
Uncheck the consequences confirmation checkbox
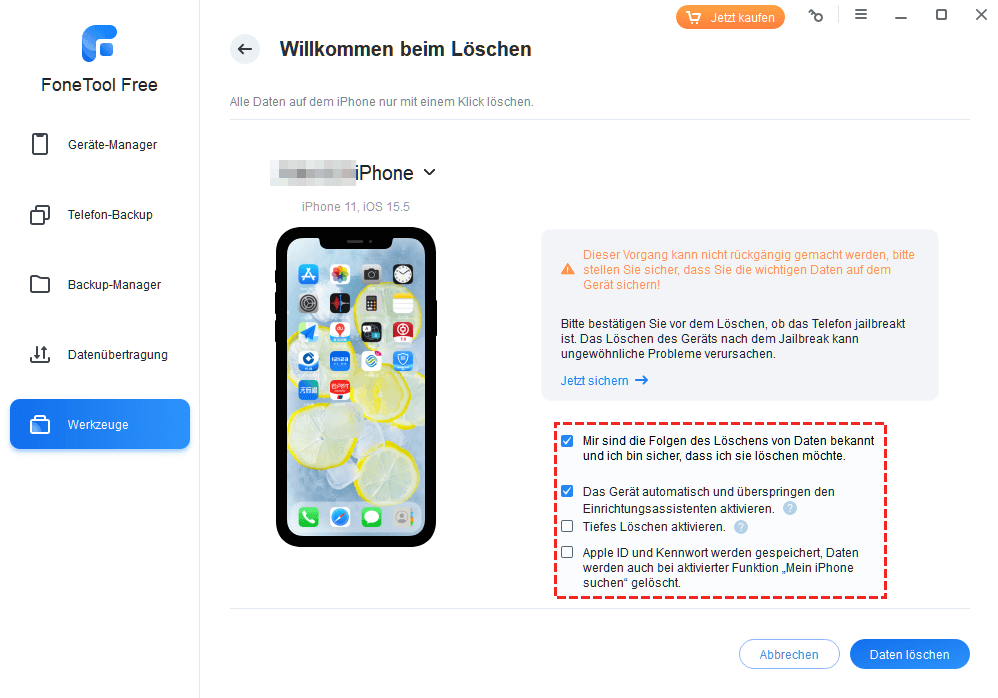click(567, 441)
